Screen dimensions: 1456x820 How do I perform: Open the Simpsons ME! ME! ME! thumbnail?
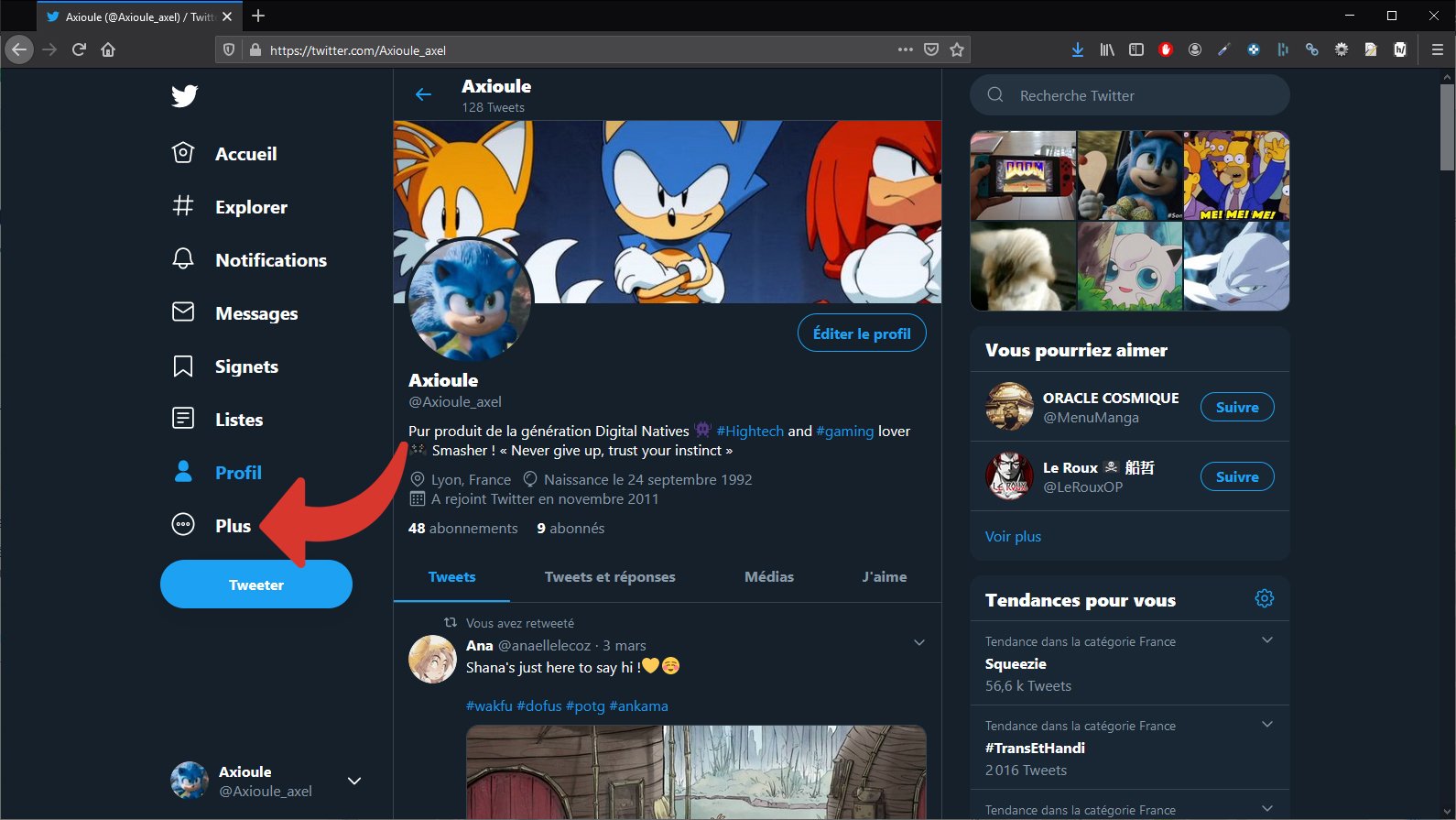click(1236, 175)
